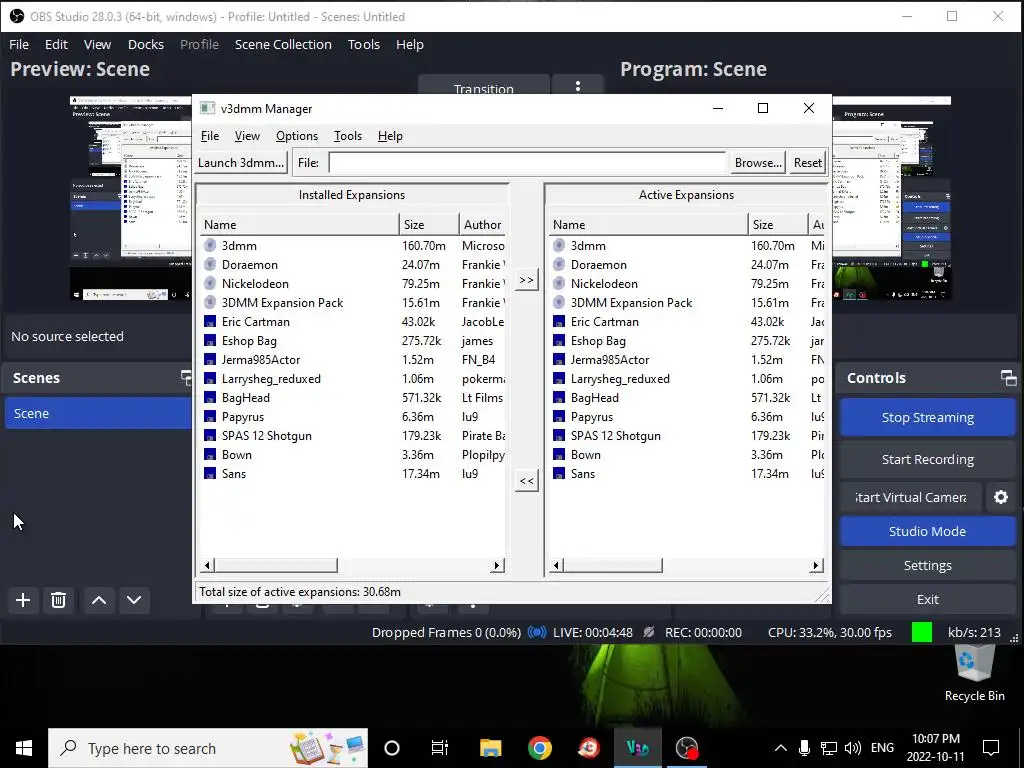This screenshot has height=768, width=1024.
Task: Click the >> add expansion button
Action: (526, 280)
